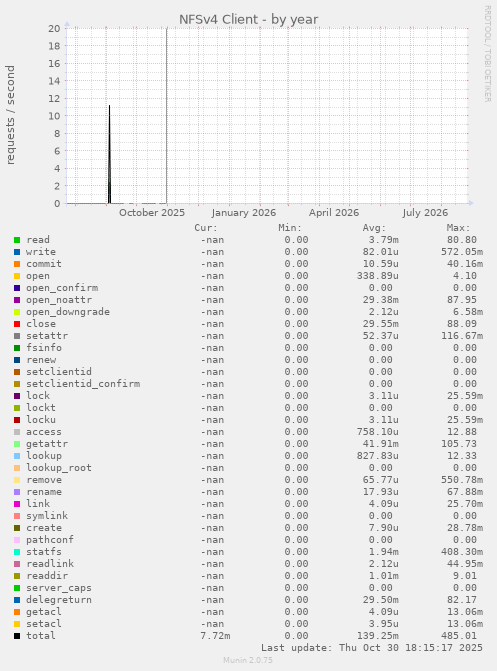Click the blue write legend swatch
The width and height of the screenshot is (497, 671).
(x=17, y=252)
